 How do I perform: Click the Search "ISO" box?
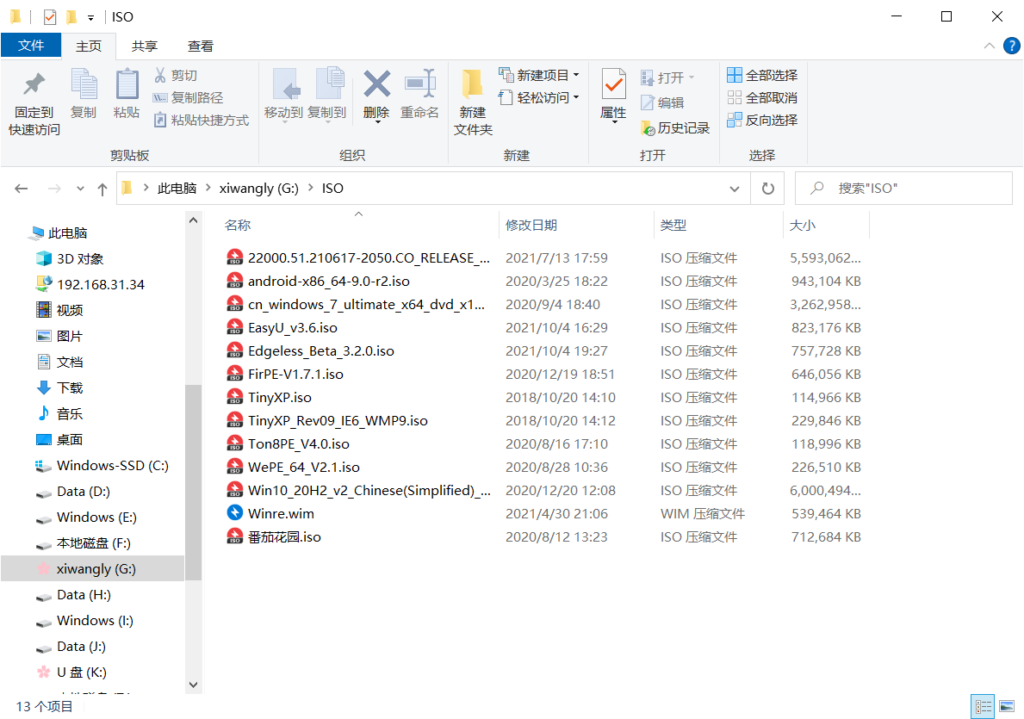904,189
